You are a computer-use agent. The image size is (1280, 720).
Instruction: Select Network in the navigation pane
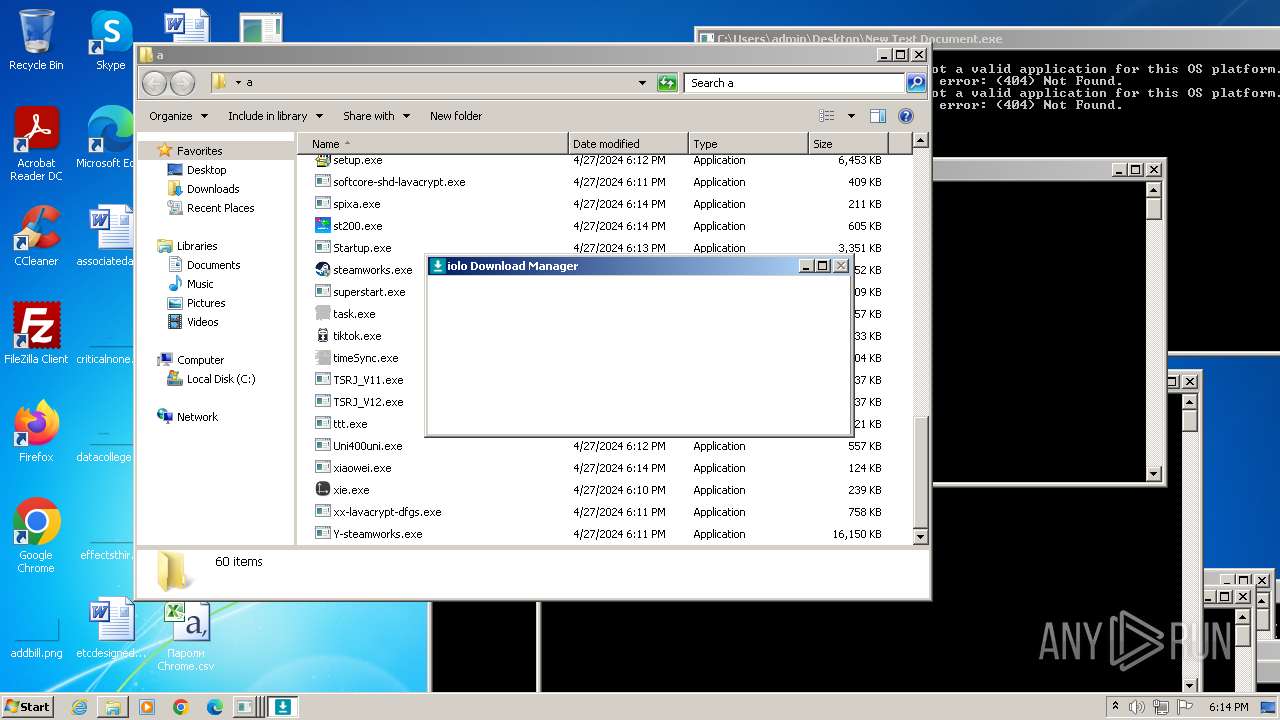pyautogui.click(x=197, y=417)
